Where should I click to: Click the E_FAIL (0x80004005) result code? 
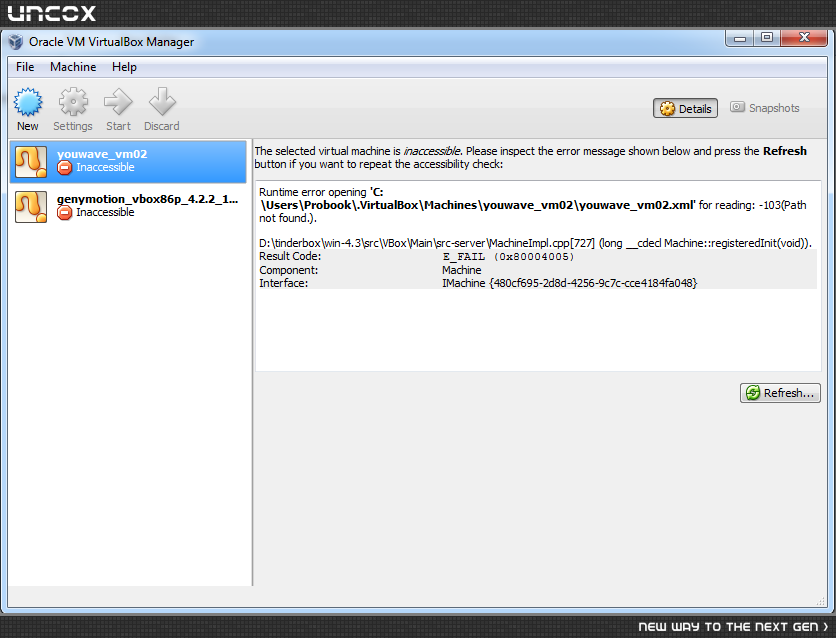coord(508,257)
